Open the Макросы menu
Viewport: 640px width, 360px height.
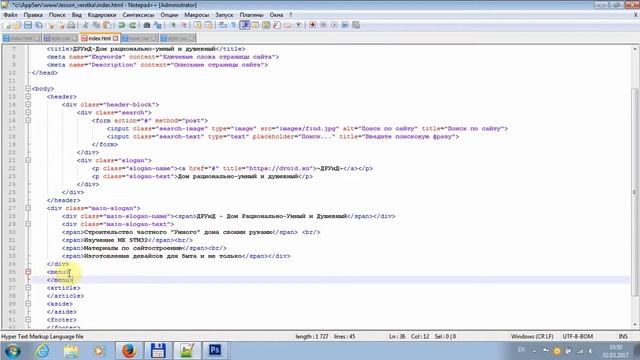(197, 15)
